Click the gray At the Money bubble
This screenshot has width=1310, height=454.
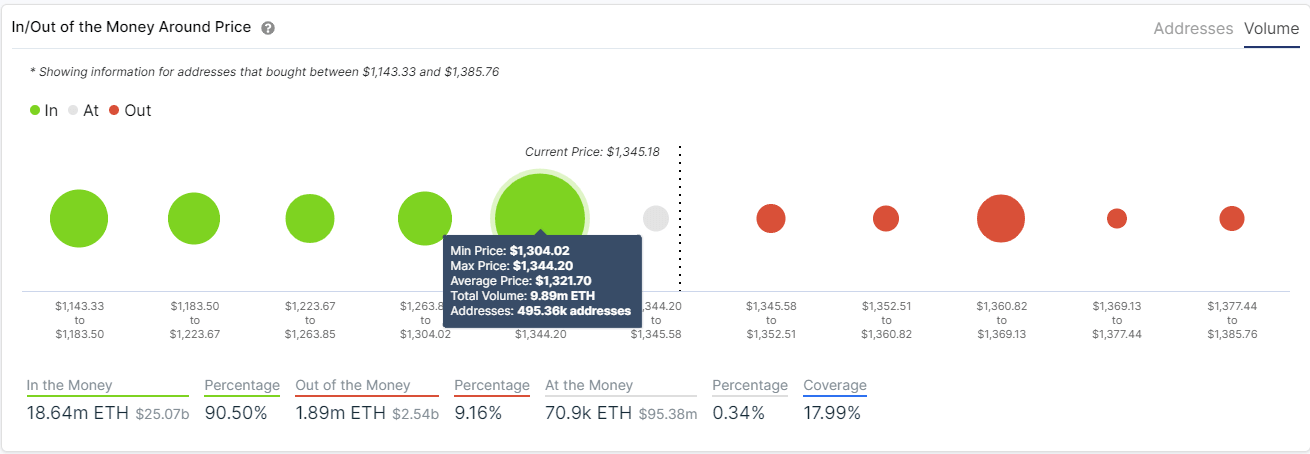[x=656, y=218]
